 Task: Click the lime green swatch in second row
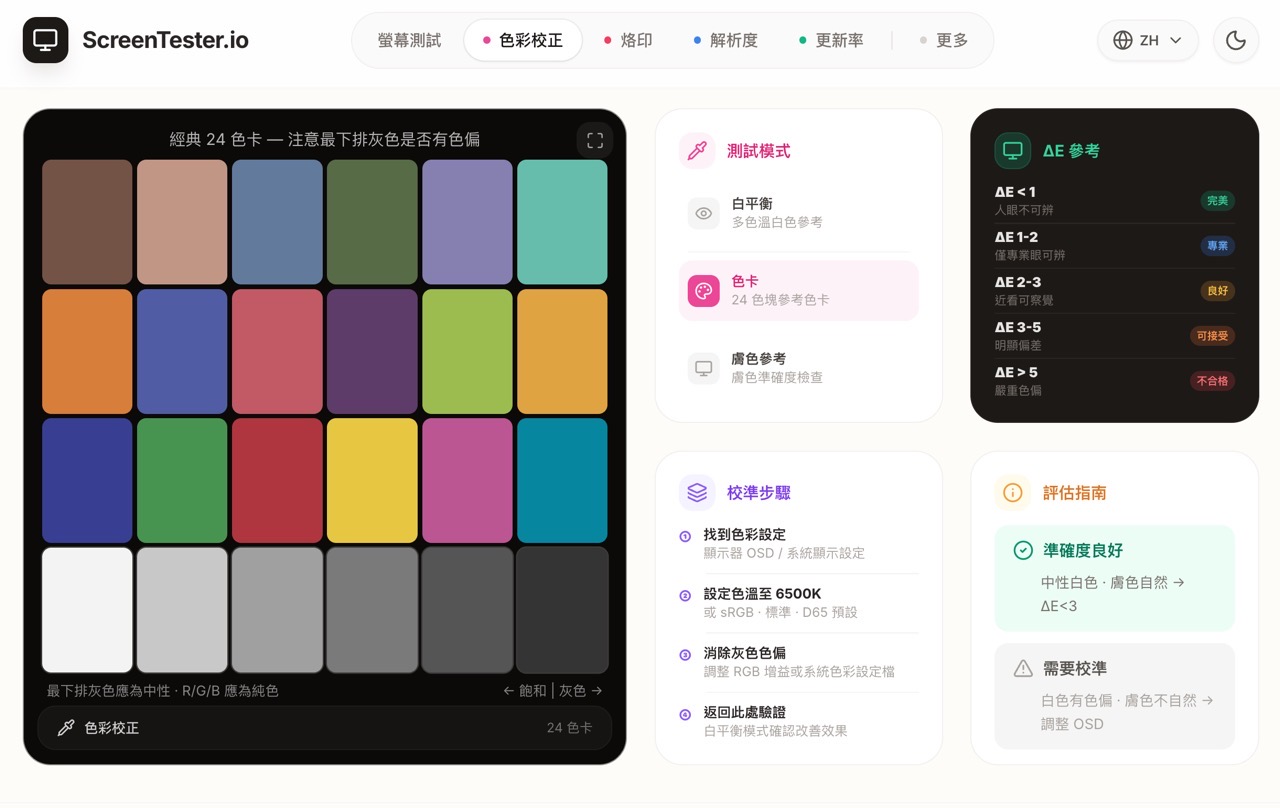[x=467, y=351]
